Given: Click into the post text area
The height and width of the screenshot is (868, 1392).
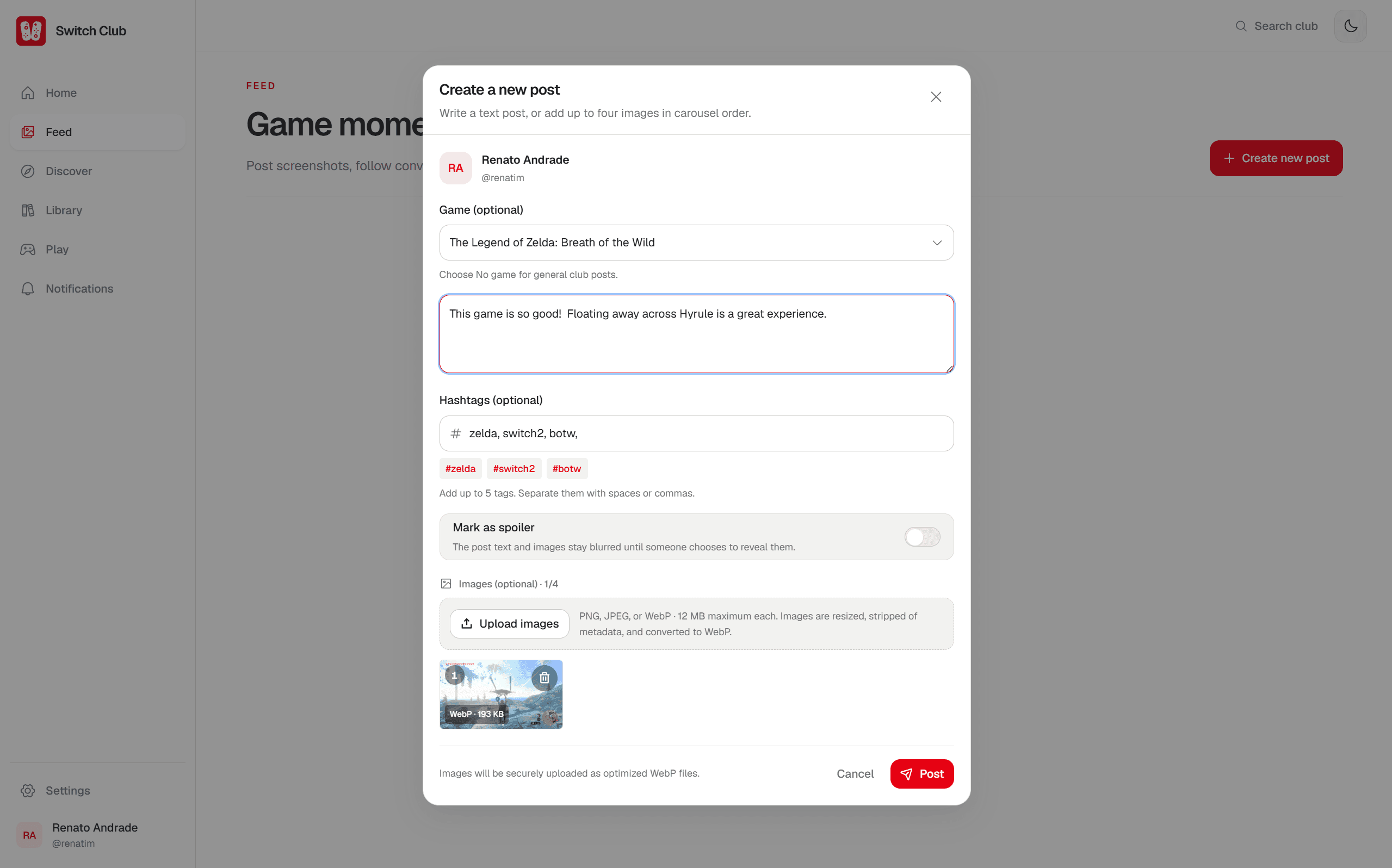Looking at the screenshot, I should pos(696,334).
